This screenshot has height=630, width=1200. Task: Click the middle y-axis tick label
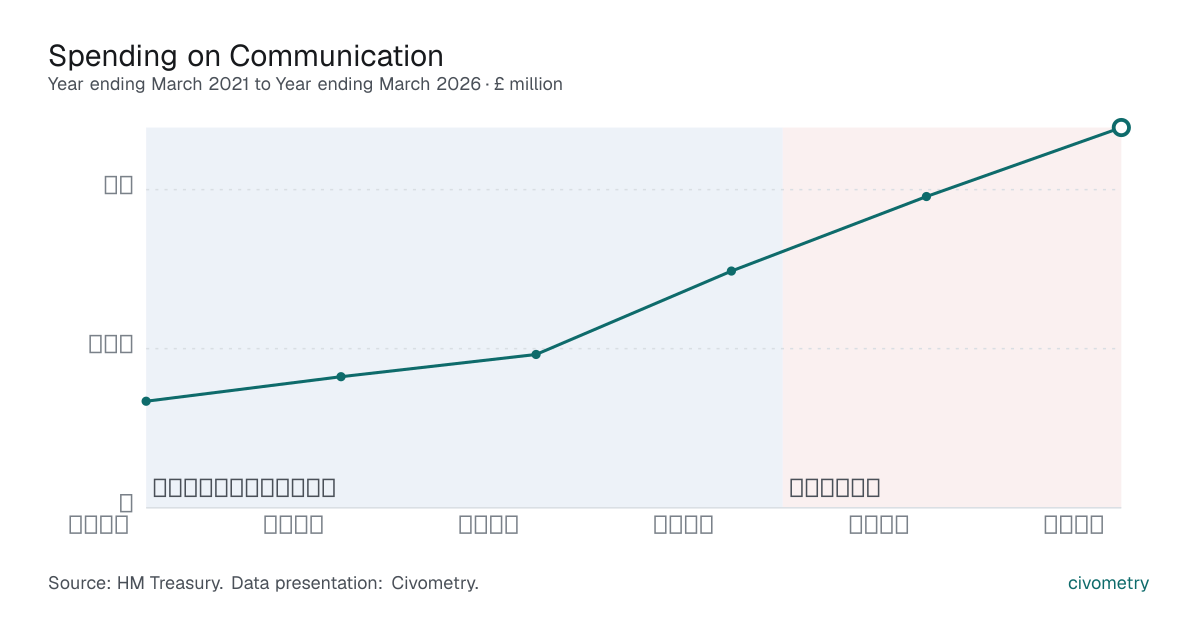(x=111, y=344)
